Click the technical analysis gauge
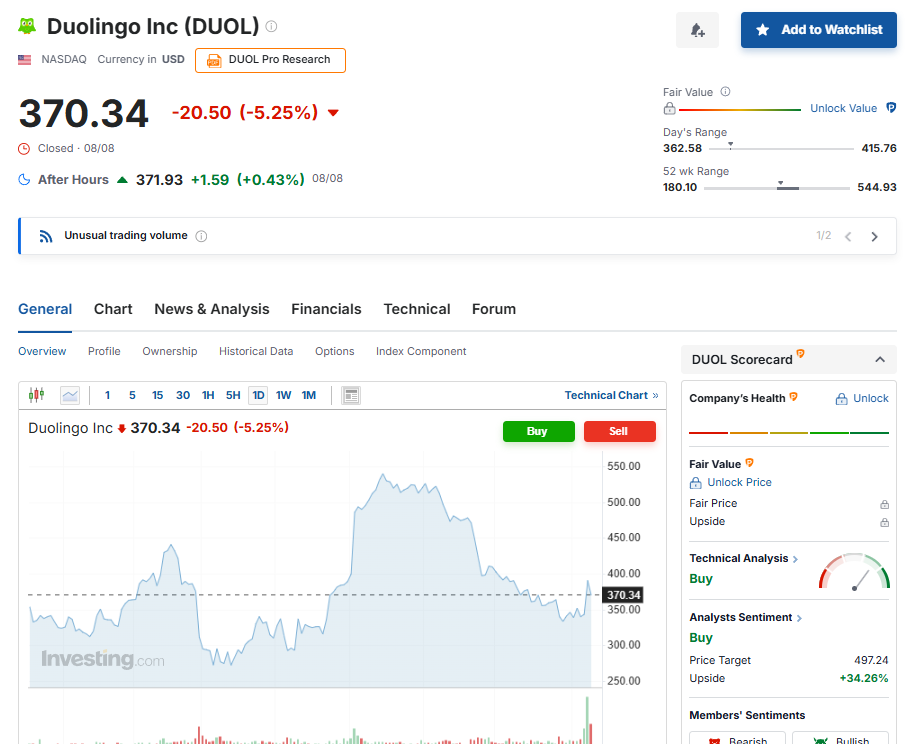Screen dimensions: 913x744 pyautogui.click(x=854, y=572)
